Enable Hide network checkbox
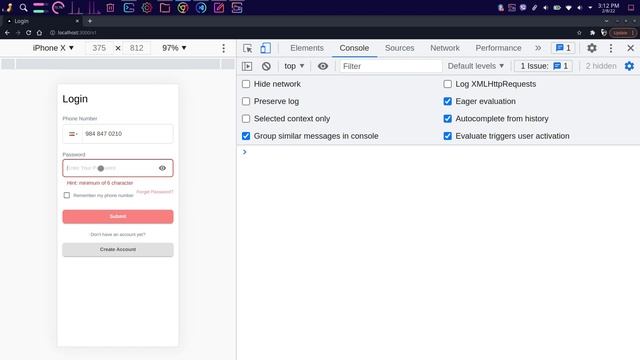Image resolution: width=640 pixels, height=360 pixels. [x=246, y=84]
